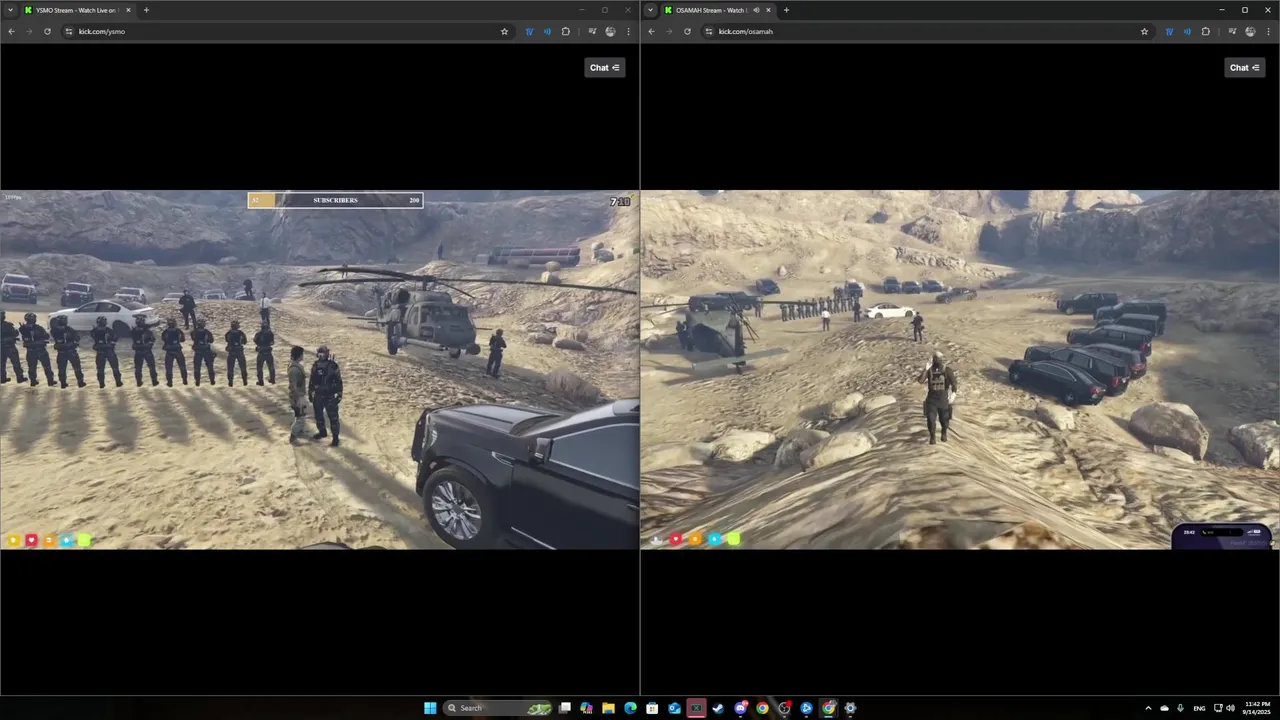Bookmark the kick.com/ysmo page with star
Screen dimensions: 1280x720
(x=504, y=31)
